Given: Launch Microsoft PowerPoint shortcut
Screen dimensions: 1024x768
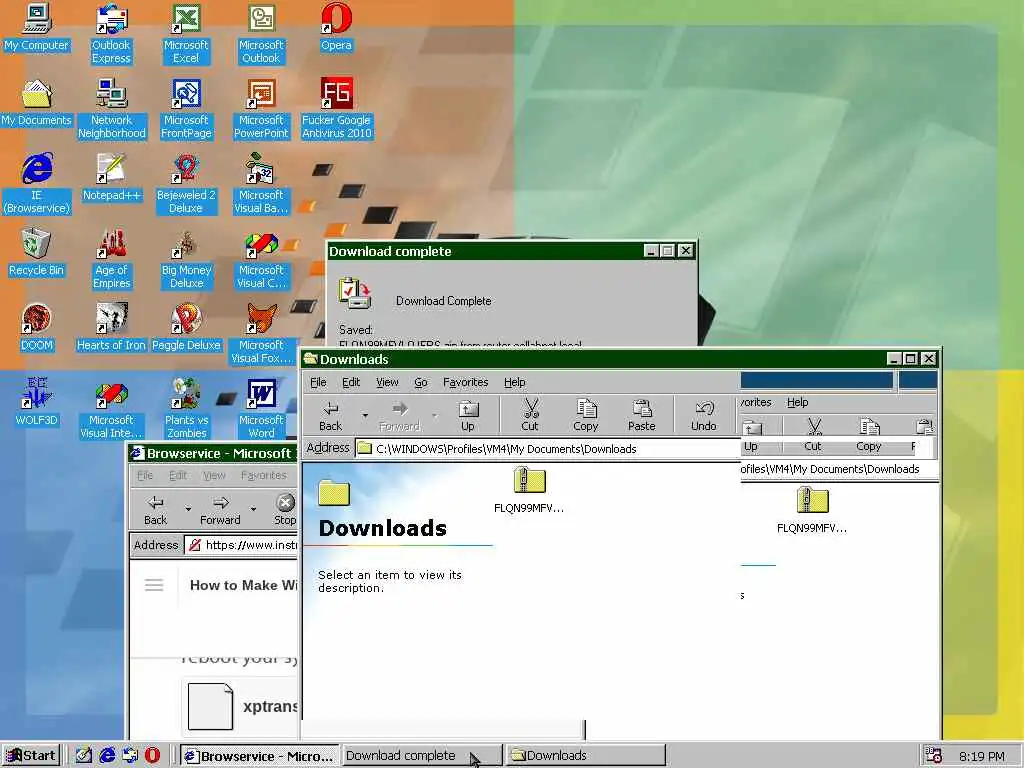Looking at the screenshot, I should 261,109.
